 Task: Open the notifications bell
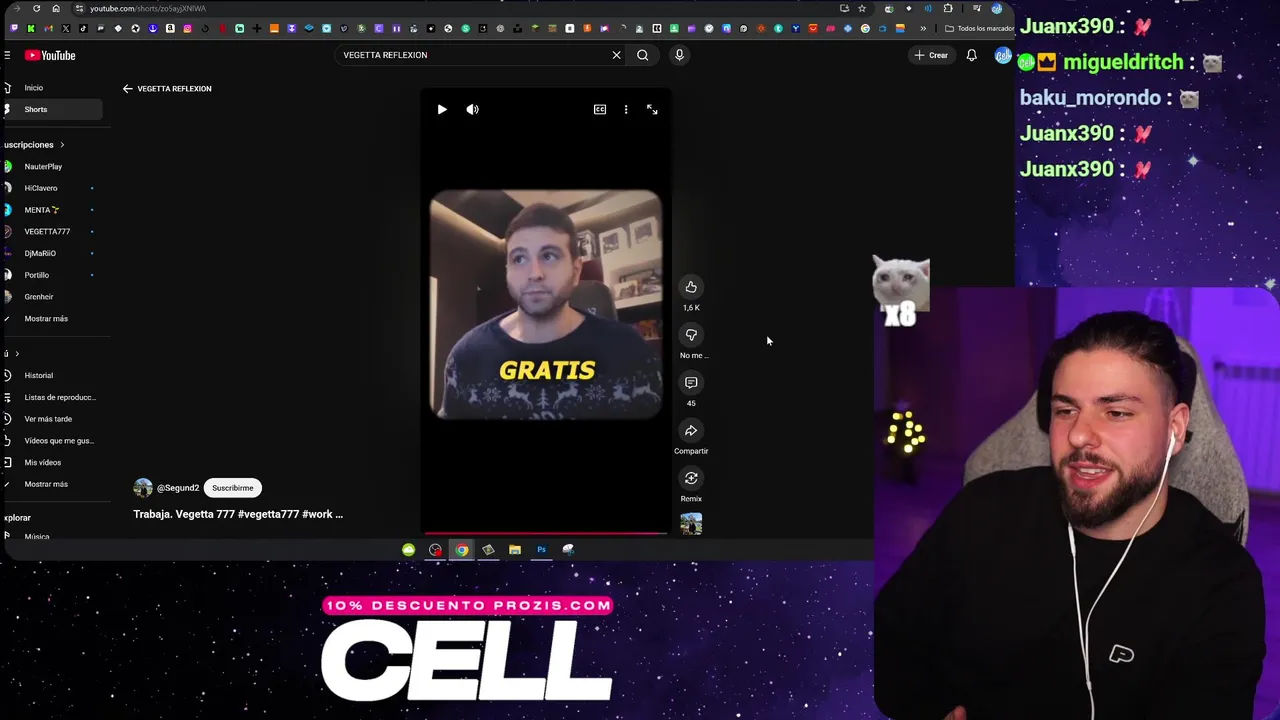point(971,55)
